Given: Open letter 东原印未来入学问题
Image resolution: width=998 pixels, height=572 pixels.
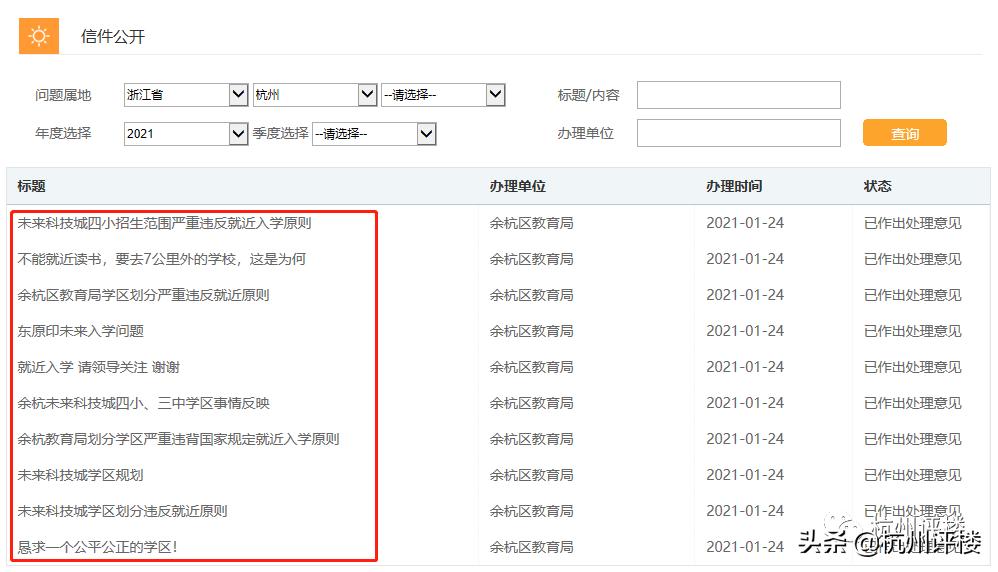Looking at the screenshot, I should [x=81, y=331].
